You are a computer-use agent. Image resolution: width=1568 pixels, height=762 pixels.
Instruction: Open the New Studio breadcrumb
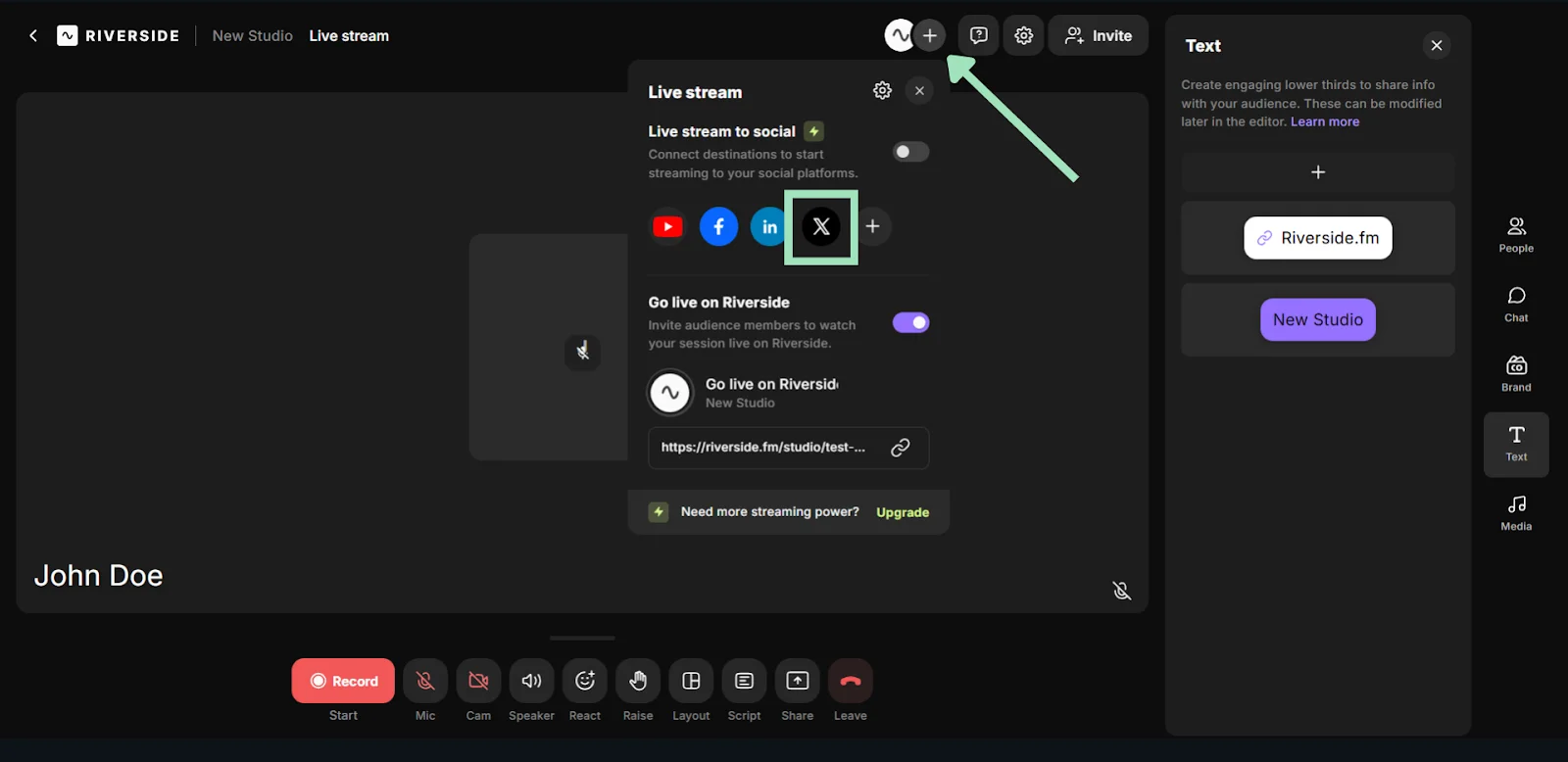click(252, 36)
